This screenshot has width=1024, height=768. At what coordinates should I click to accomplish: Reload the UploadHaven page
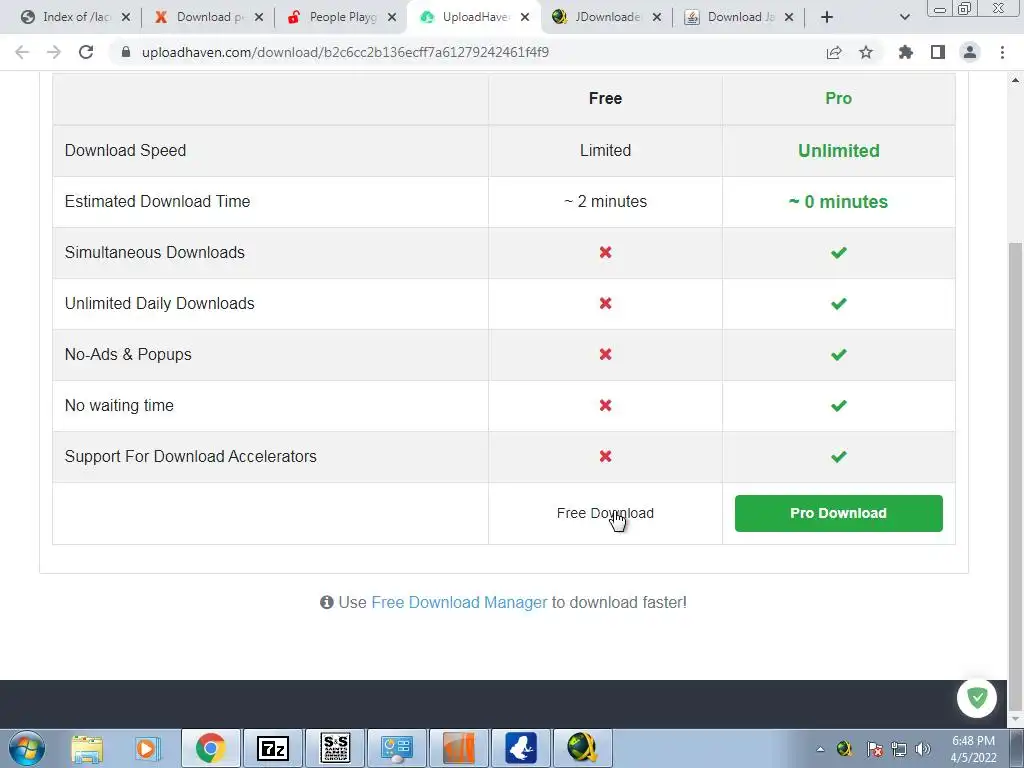[x=86, y=52]
